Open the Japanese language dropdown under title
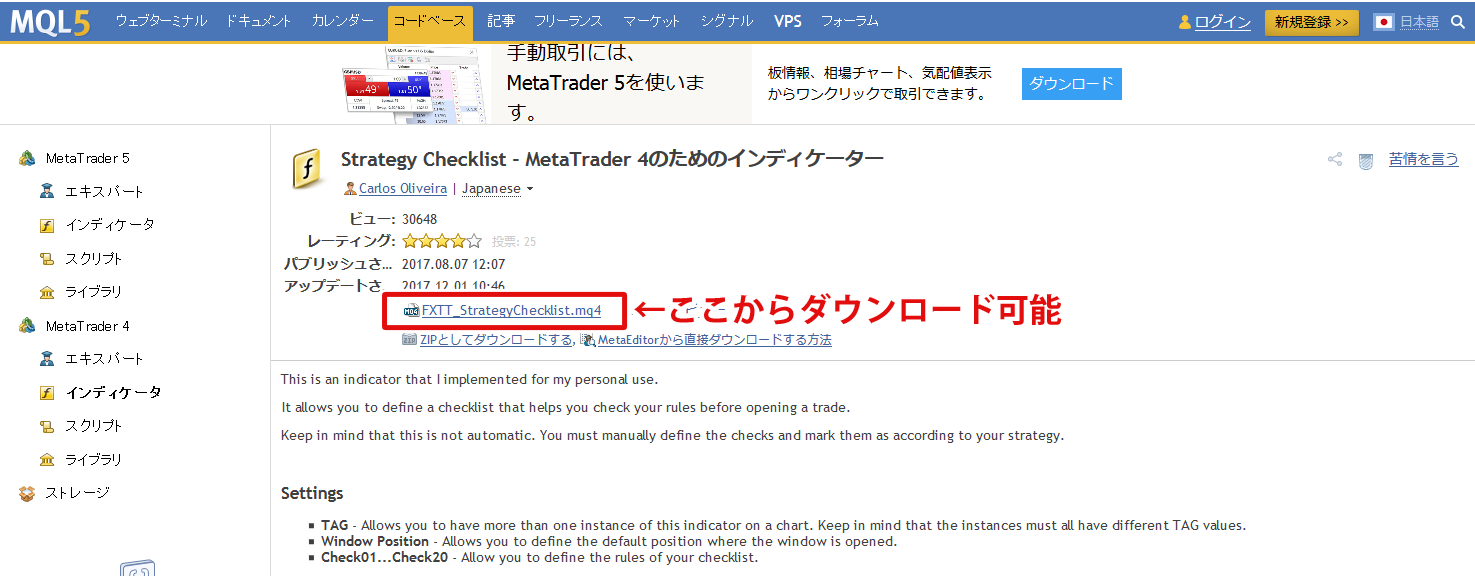Screen dimensions: 1475x576 [497, 189]
